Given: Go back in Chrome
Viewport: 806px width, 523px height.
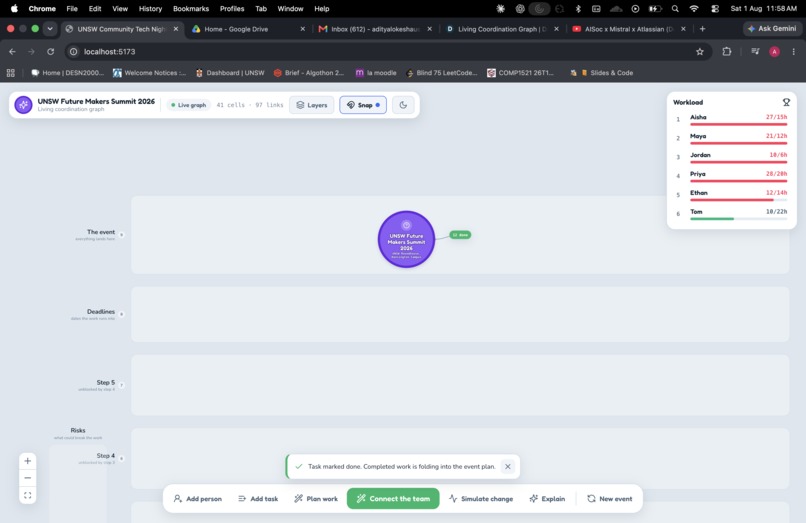Looking at the screenshot, I should [x=12, y=51].
